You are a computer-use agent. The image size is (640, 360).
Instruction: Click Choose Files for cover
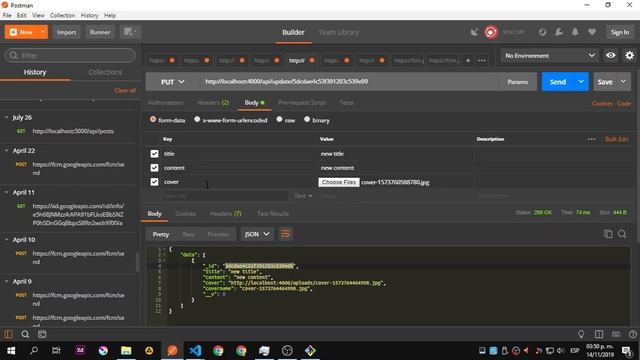coord(338,182)
